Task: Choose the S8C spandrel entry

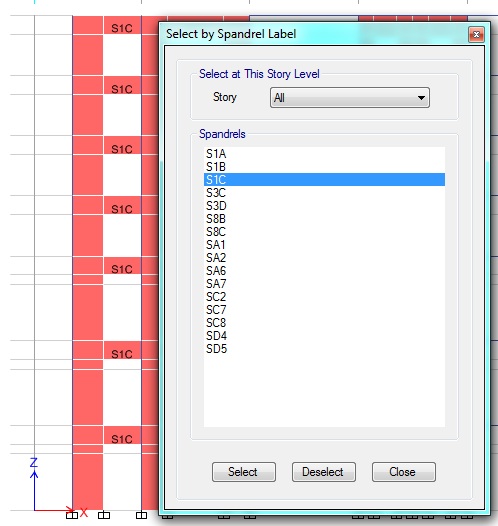Action: 324,231
